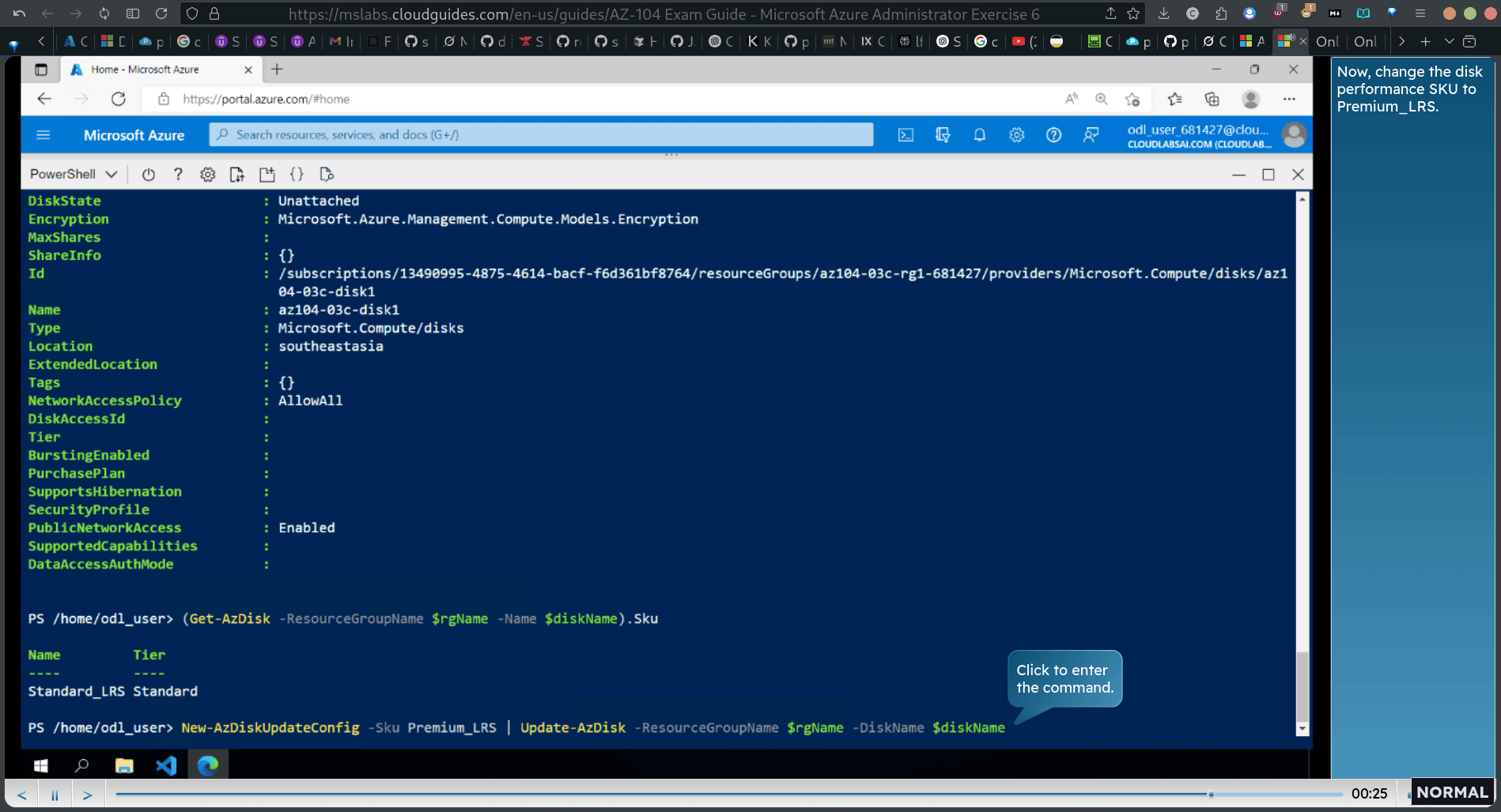Click the Azure account avatar

(x=1294, y=135)
